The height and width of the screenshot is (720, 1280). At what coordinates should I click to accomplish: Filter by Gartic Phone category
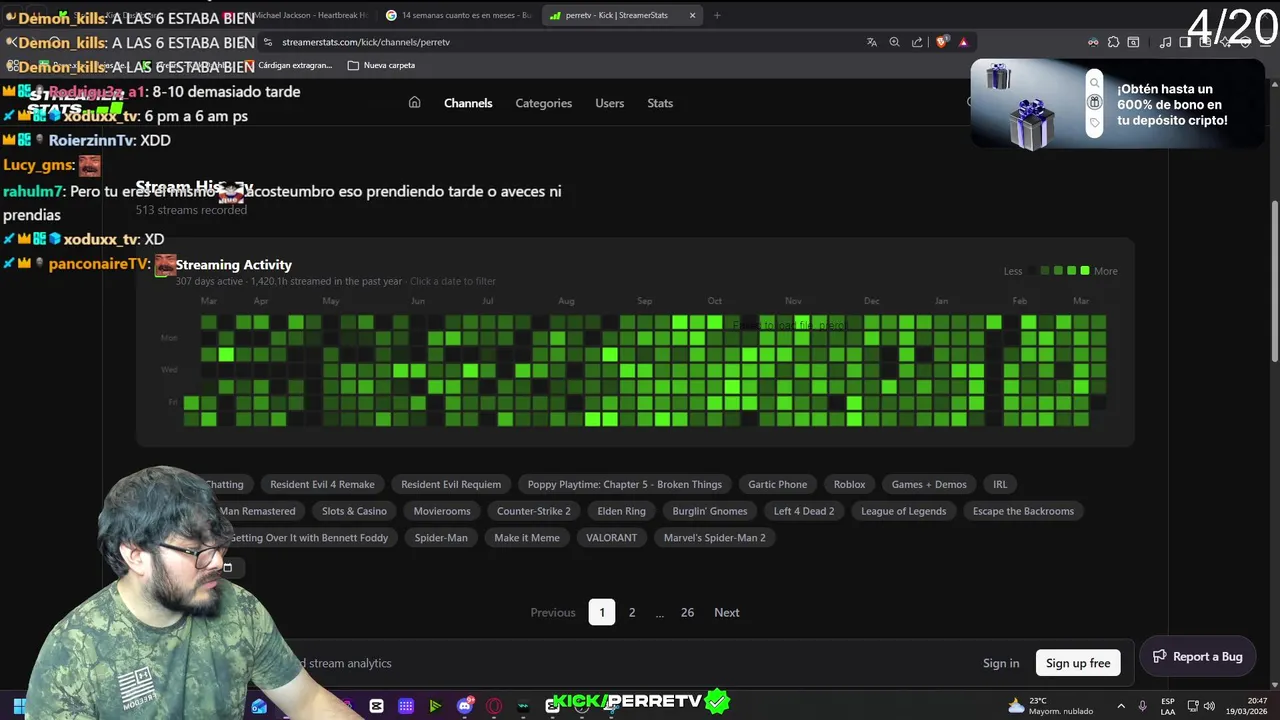pos(778,484)
